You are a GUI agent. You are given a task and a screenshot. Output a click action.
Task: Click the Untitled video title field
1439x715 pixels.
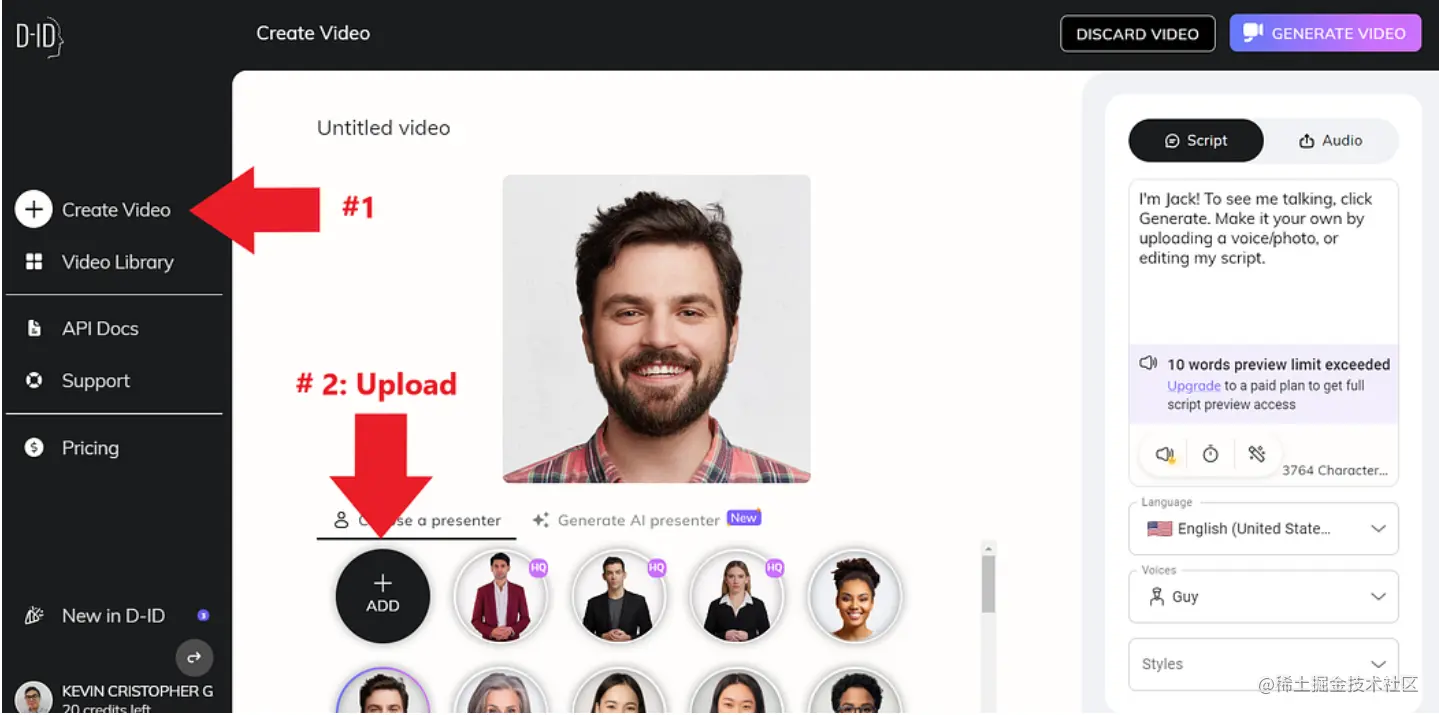pyautogui.click(x=384, y=128)
